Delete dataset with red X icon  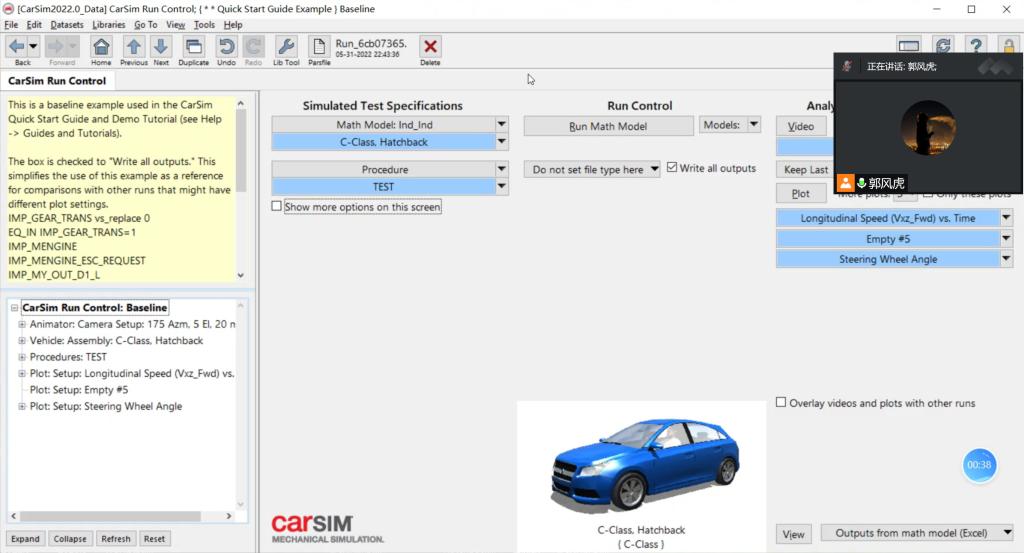click(430, 46)
